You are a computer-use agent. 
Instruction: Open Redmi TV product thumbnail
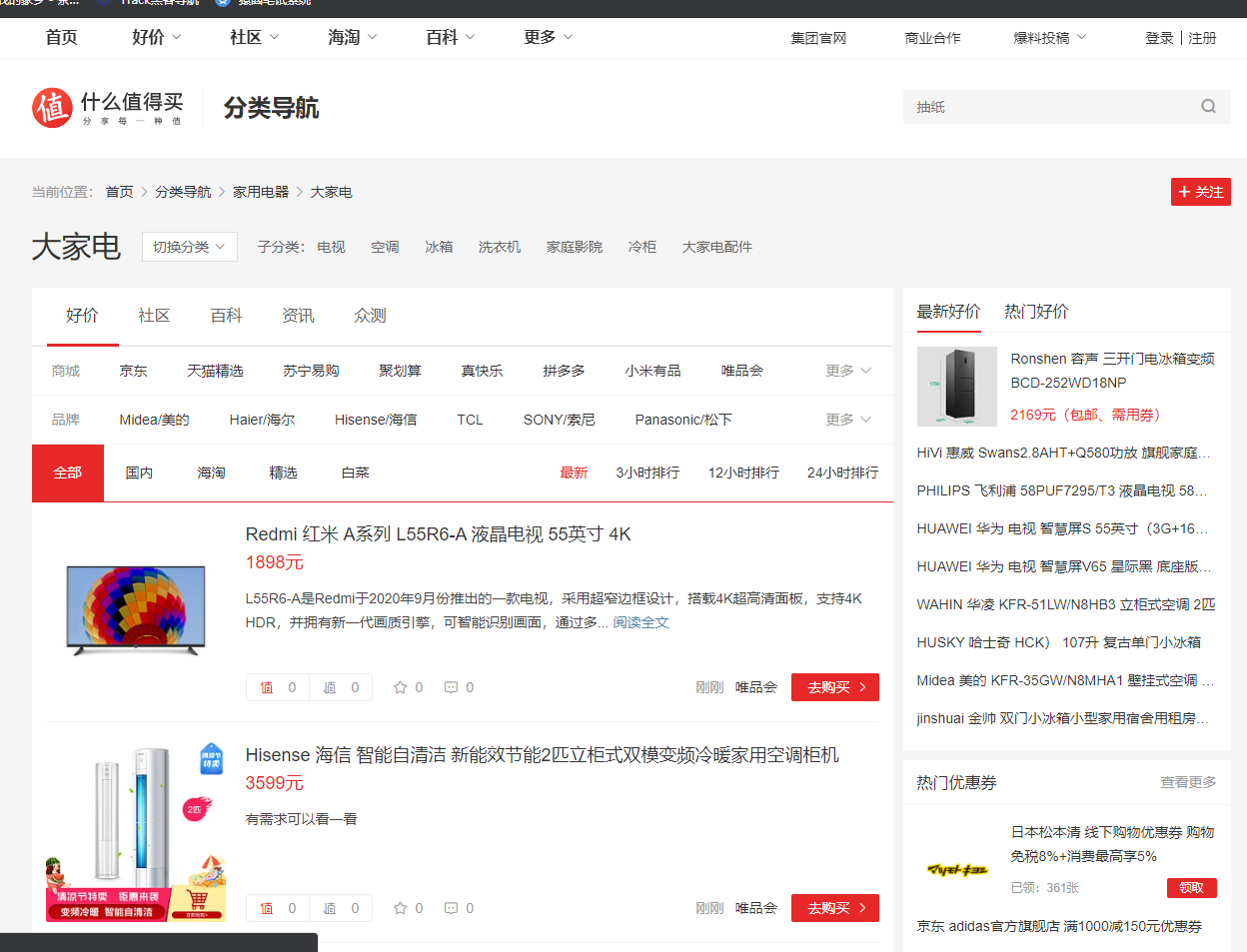[x=136, y=610]
